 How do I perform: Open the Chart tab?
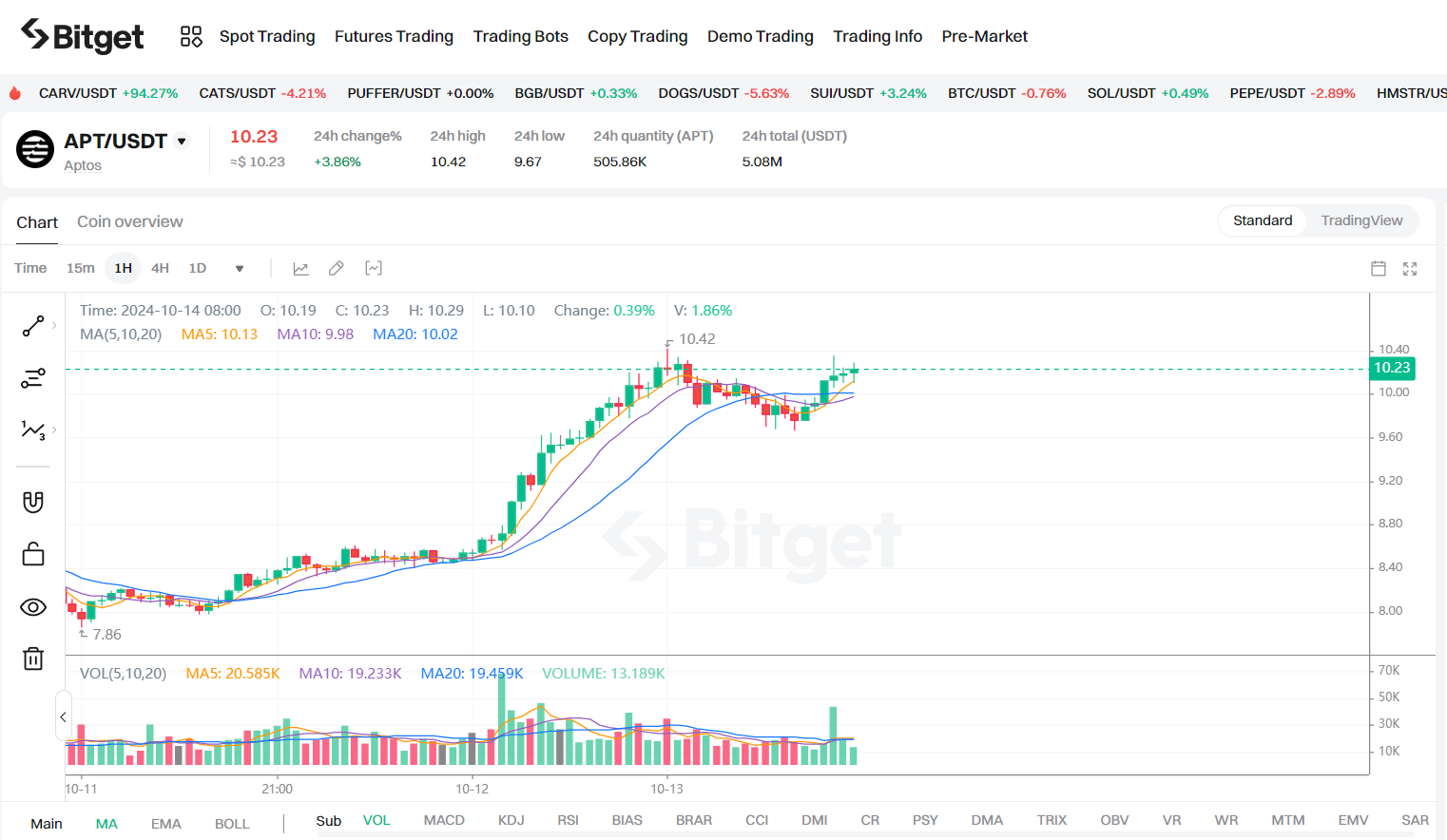[x=37, y=222]
